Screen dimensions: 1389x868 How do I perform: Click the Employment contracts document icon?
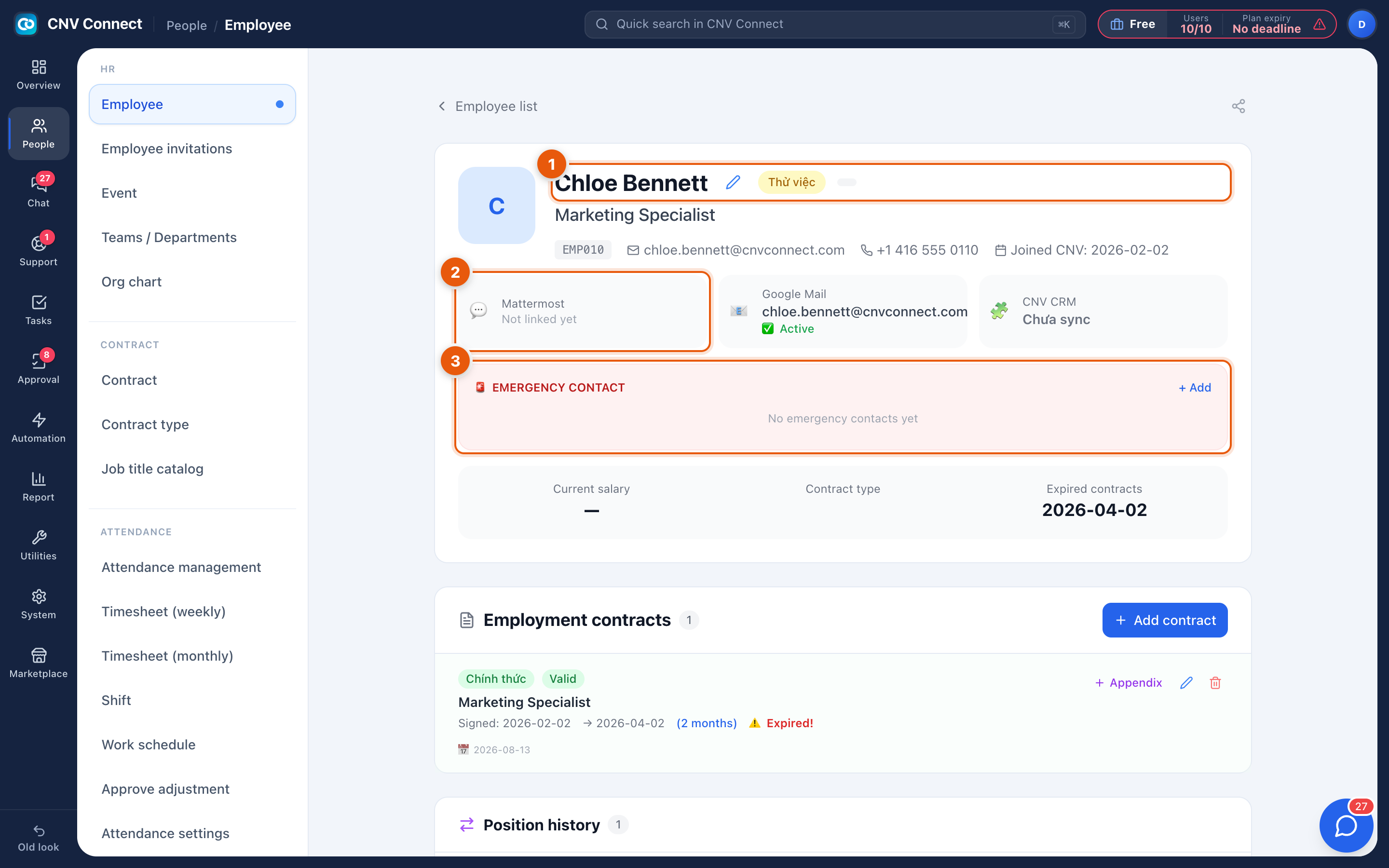click(x=467, y=620)
